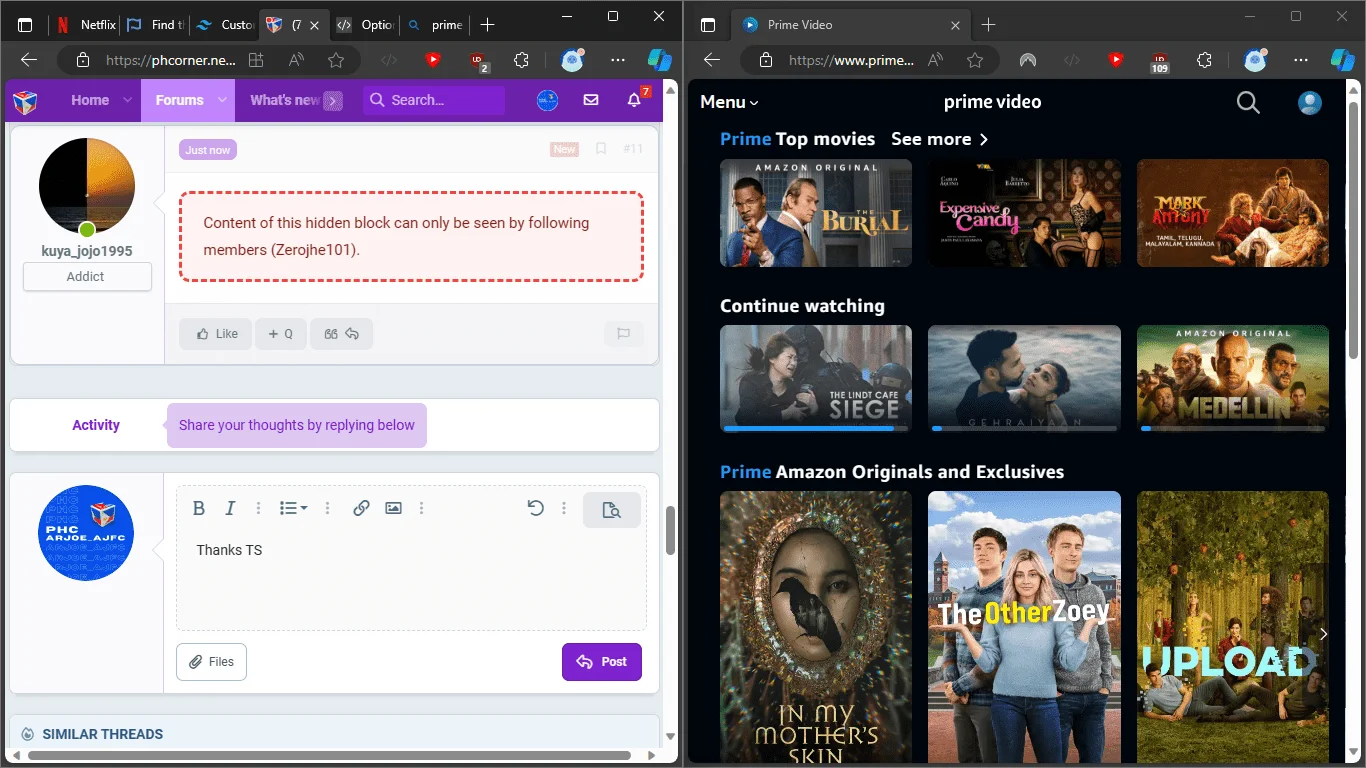Toggle preview mode in reply editor

tap(612, 510)
